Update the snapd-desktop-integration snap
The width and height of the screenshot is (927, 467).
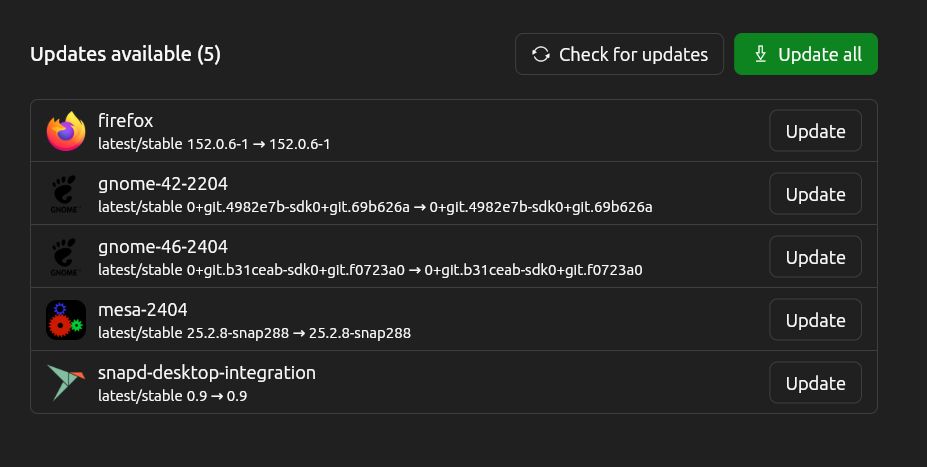pyautogui.click(x=815, y=383)
